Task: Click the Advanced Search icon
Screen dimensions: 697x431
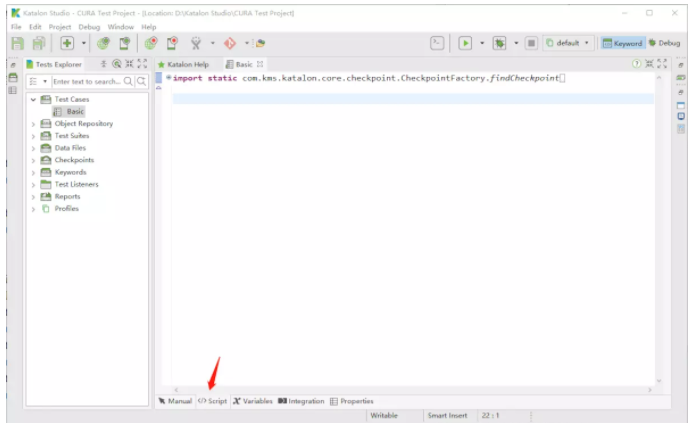Action: (x=141, y=81)
